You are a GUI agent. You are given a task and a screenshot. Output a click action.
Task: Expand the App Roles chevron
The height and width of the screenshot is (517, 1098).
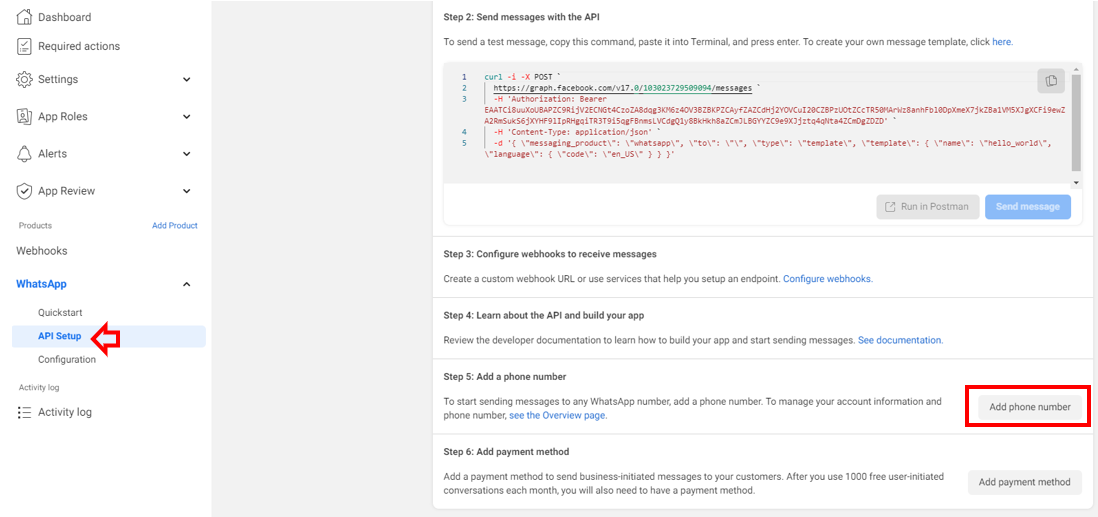click(x=186, y=116)
